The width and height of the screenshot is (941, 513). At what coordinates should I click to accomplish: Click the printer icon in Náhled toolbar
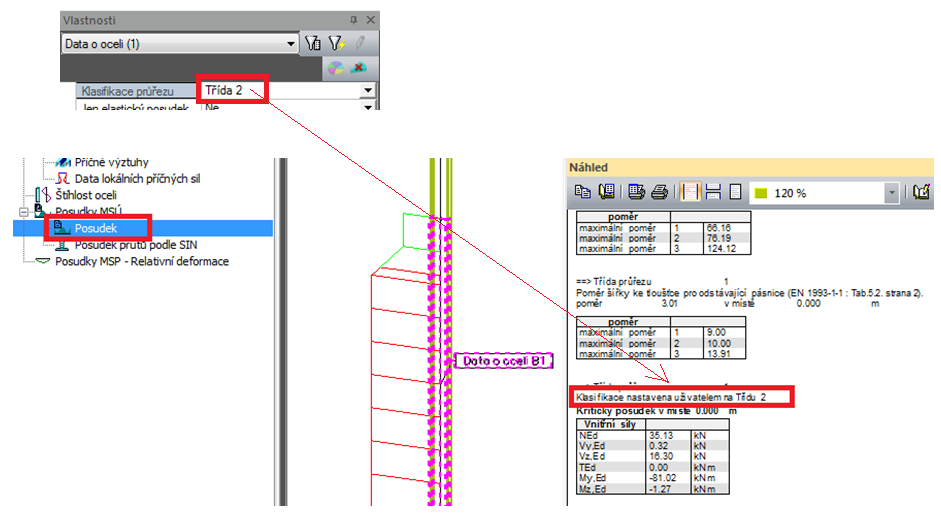(659, 192)
